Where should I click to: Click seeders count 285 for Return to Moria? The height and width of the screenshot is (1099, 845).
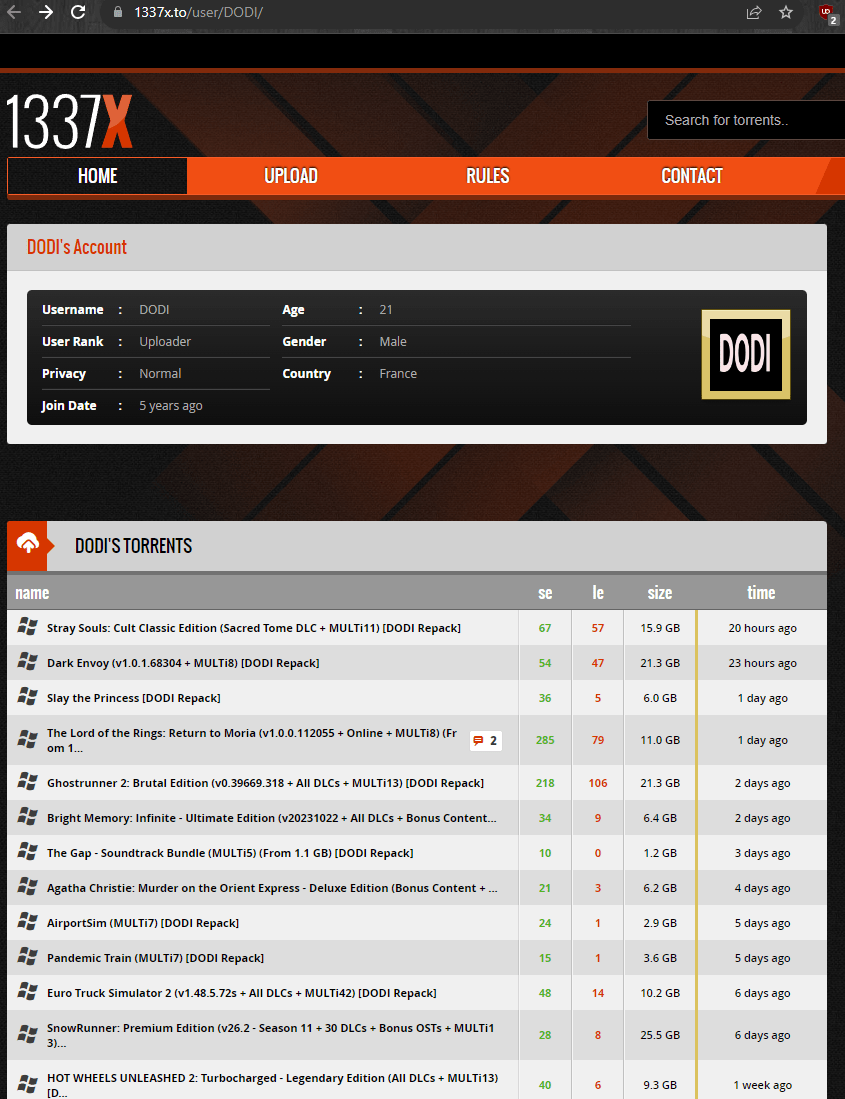coord(545,740)
